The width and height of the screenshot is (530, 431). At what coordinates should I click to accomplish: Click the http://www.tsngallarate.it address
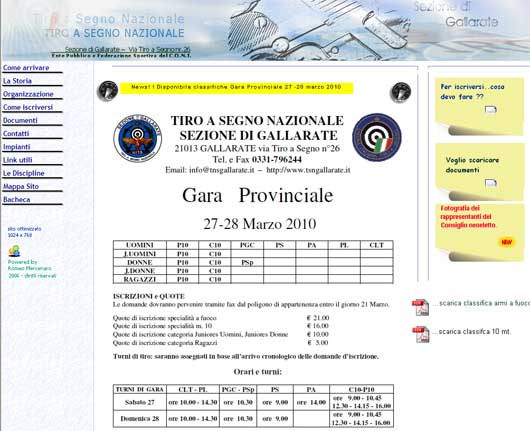tap(308, 170)
